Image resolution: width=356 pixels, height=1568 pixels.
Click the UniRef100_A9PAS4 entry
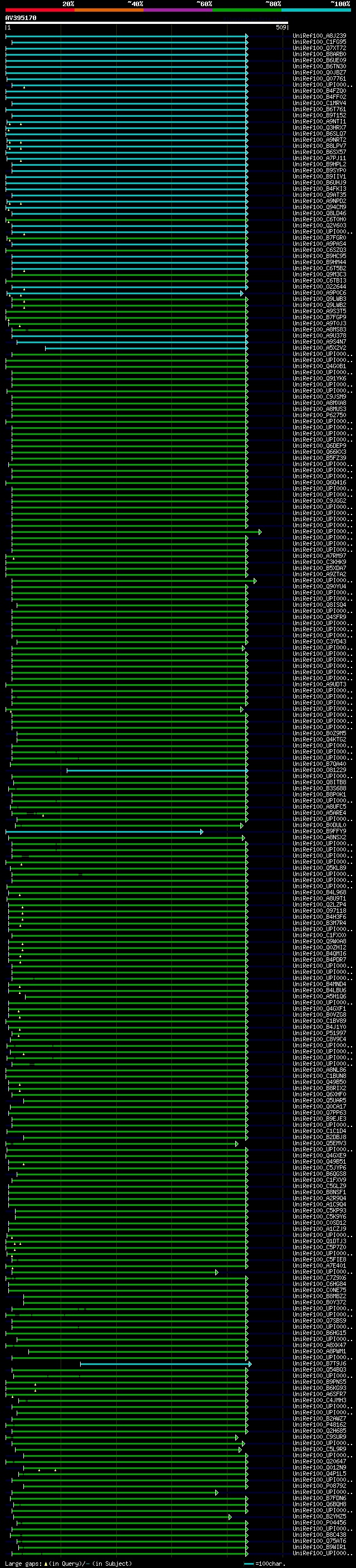click(x=319, y=244)
